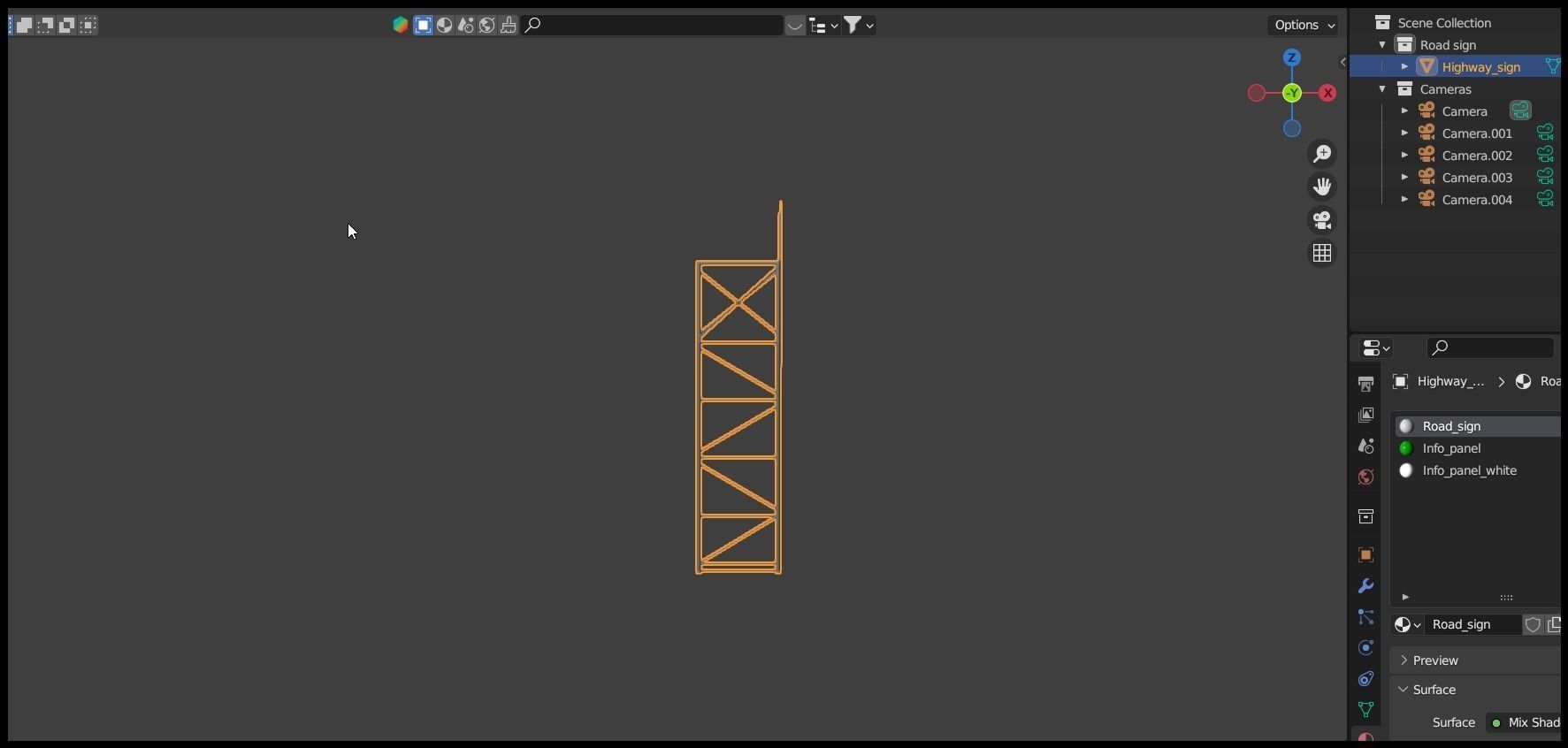This screenshot has width=1568, height=748.
Task: Select Camera.003 in outliner
Action: [1477, 178]
